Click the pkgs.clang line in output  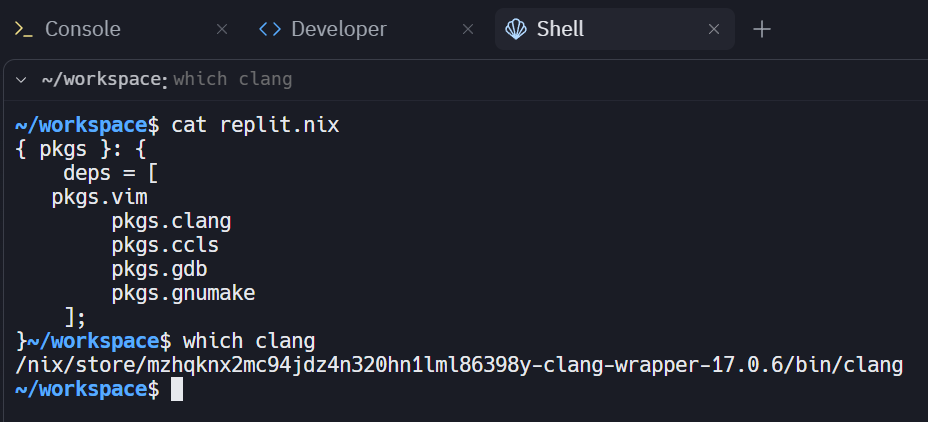[171, 221]
